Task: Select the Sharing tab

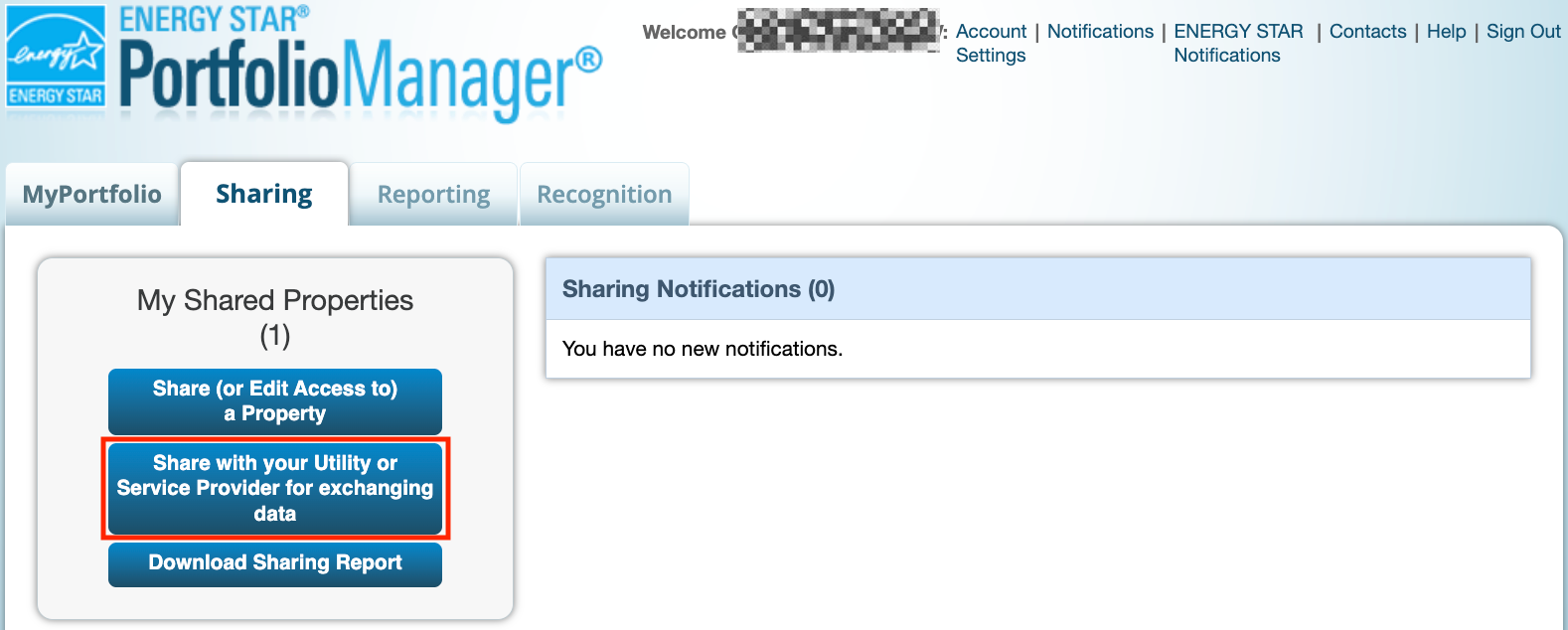Action: tap(264, 194)
